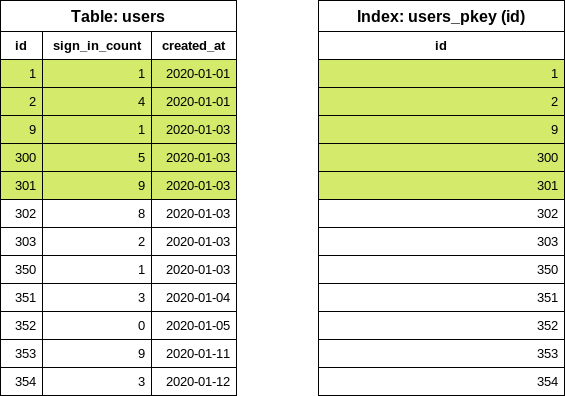Select id cell 350 in users table

pyautogui.click(x=21, y=270)
